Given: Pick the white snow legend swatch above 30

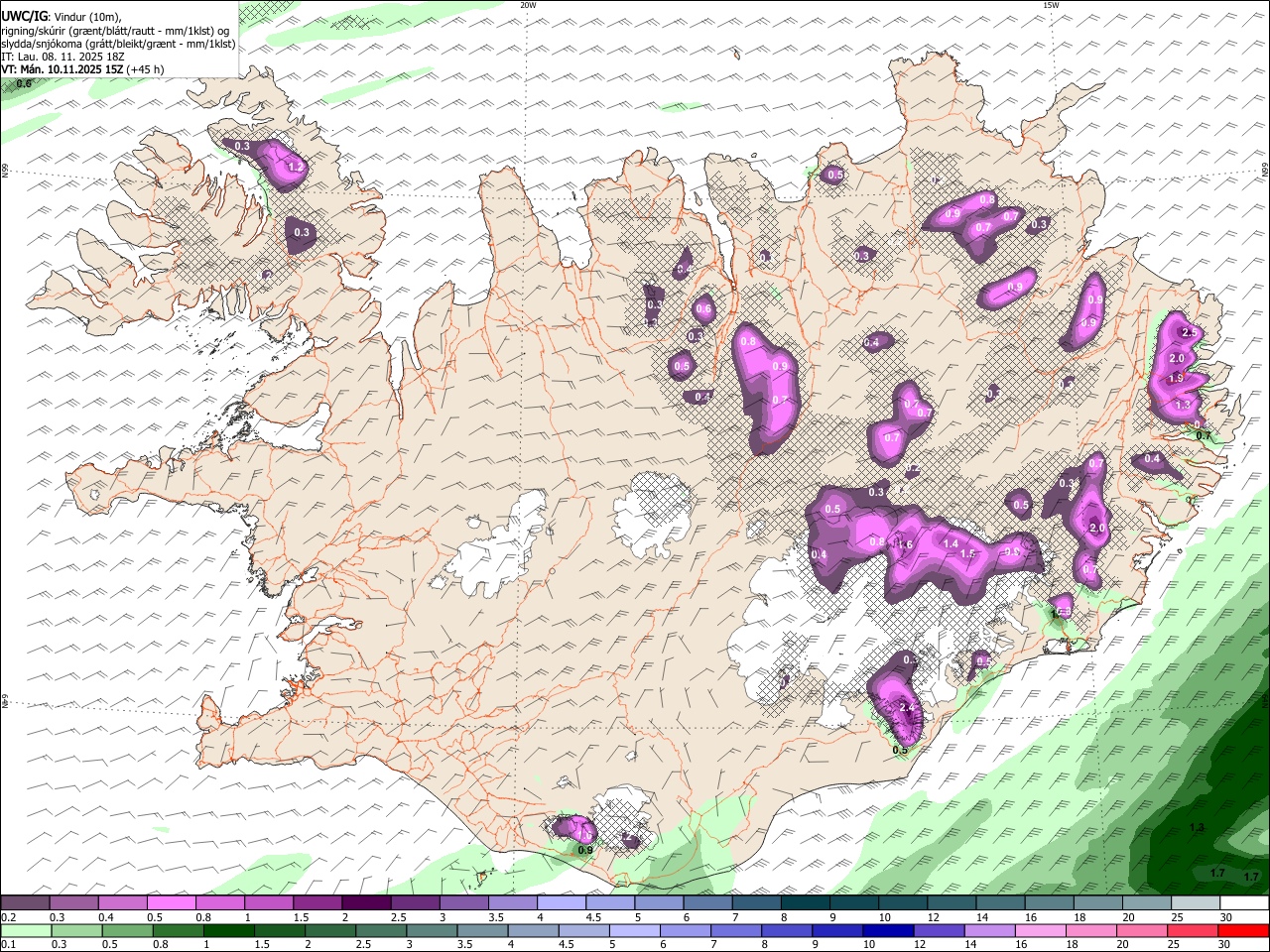Looking at the screenshot, I should [x=1244, y=903].
